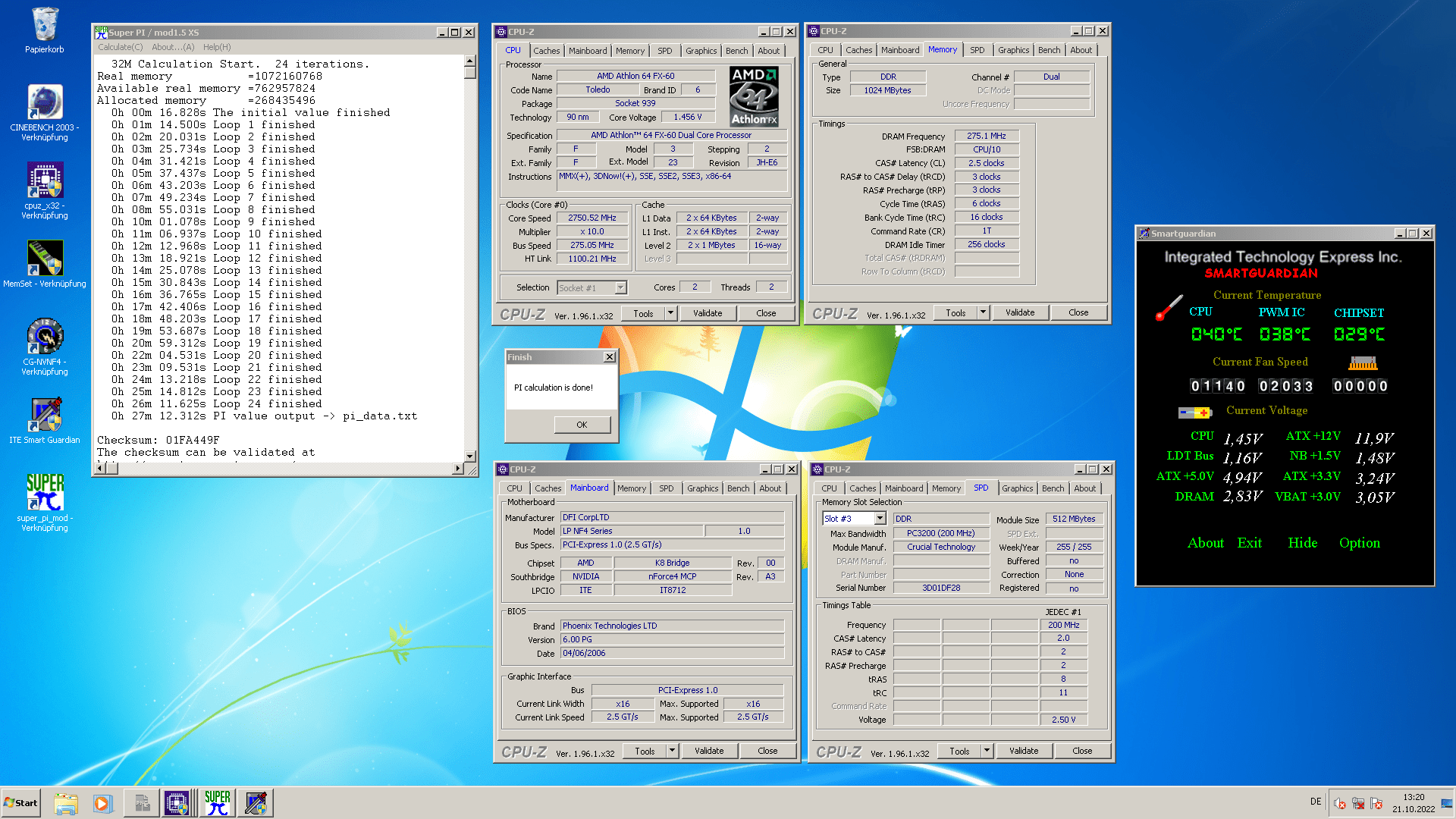This screenshot has height=819, width=1456.
Task: Click the Windows Media Player taskbar icon
Action: click(x=102, y=803)
